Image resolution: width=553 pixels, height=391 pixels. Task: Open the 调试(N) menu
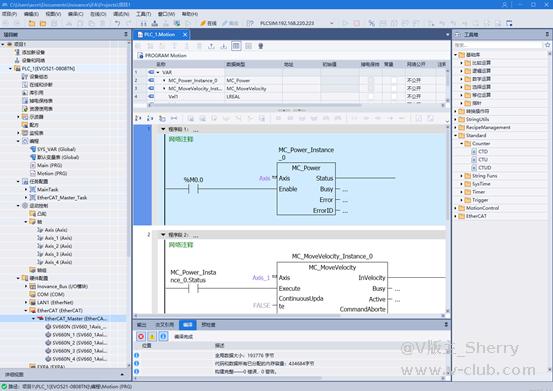[121, 14]
